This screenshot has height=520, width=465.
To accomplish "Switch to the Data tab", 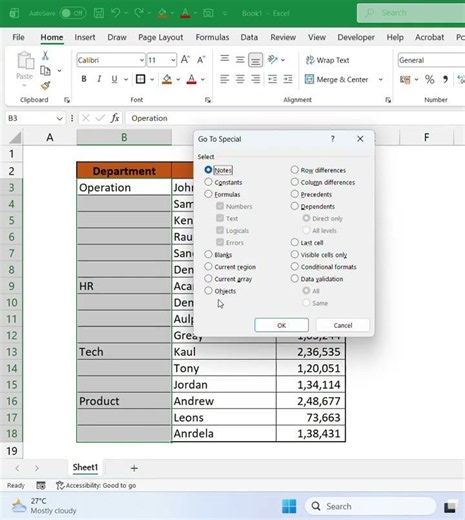I will [x=249, y=37].
